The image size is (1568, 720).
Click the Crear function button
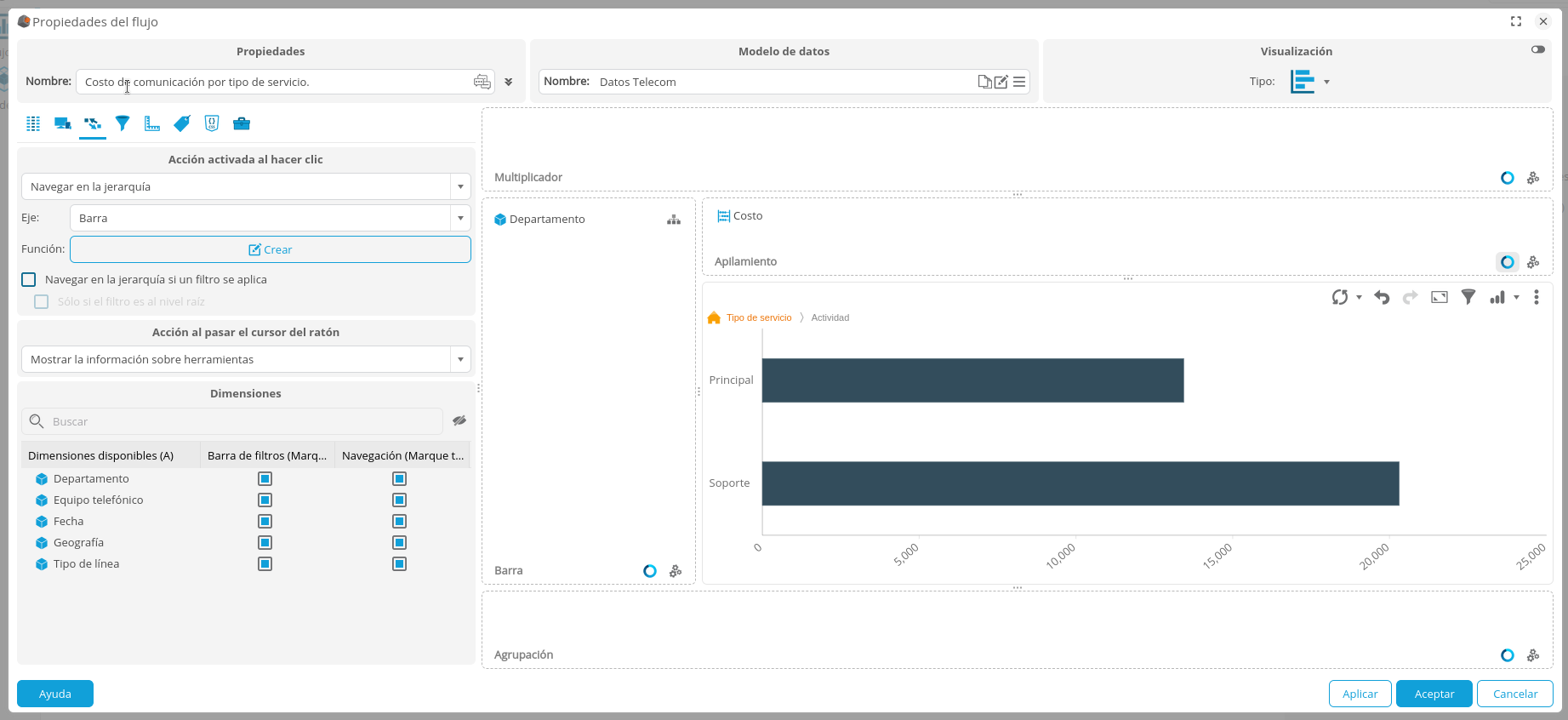coord(270,249)
